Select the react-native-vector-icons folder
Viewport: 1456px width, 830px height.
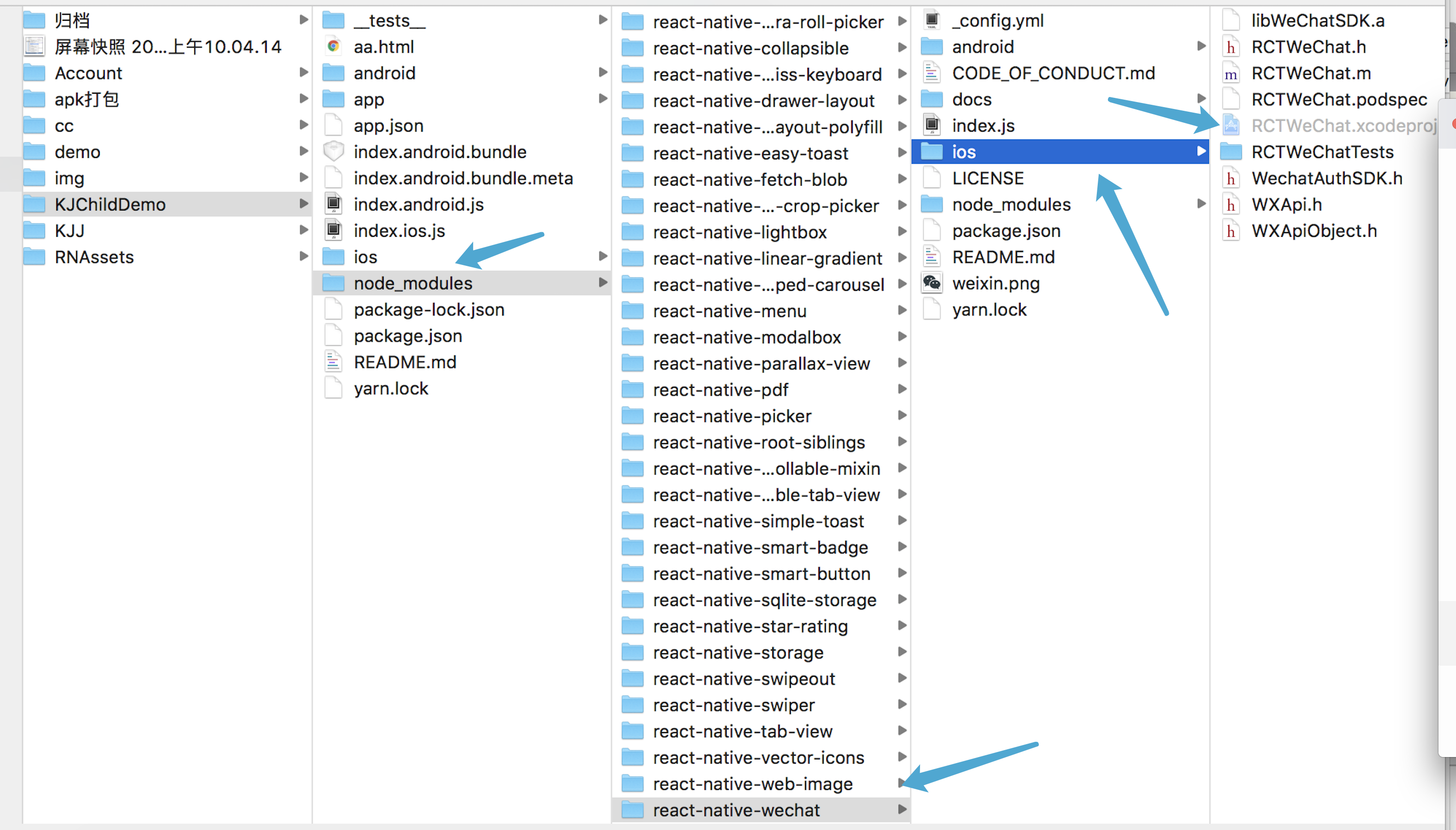click(x=758, y=757)
